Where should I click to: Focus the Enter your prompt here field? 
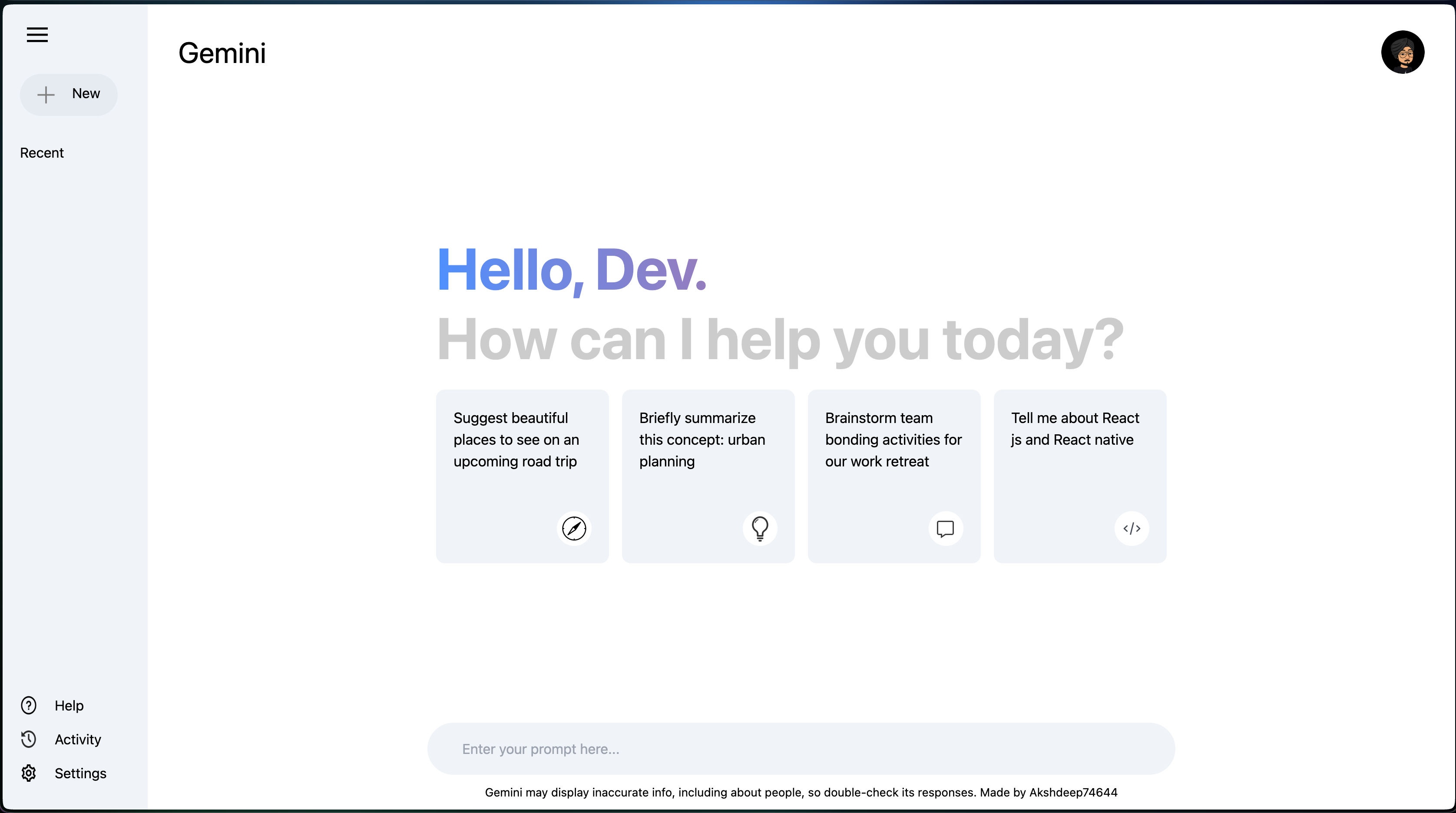coord(801,749)
